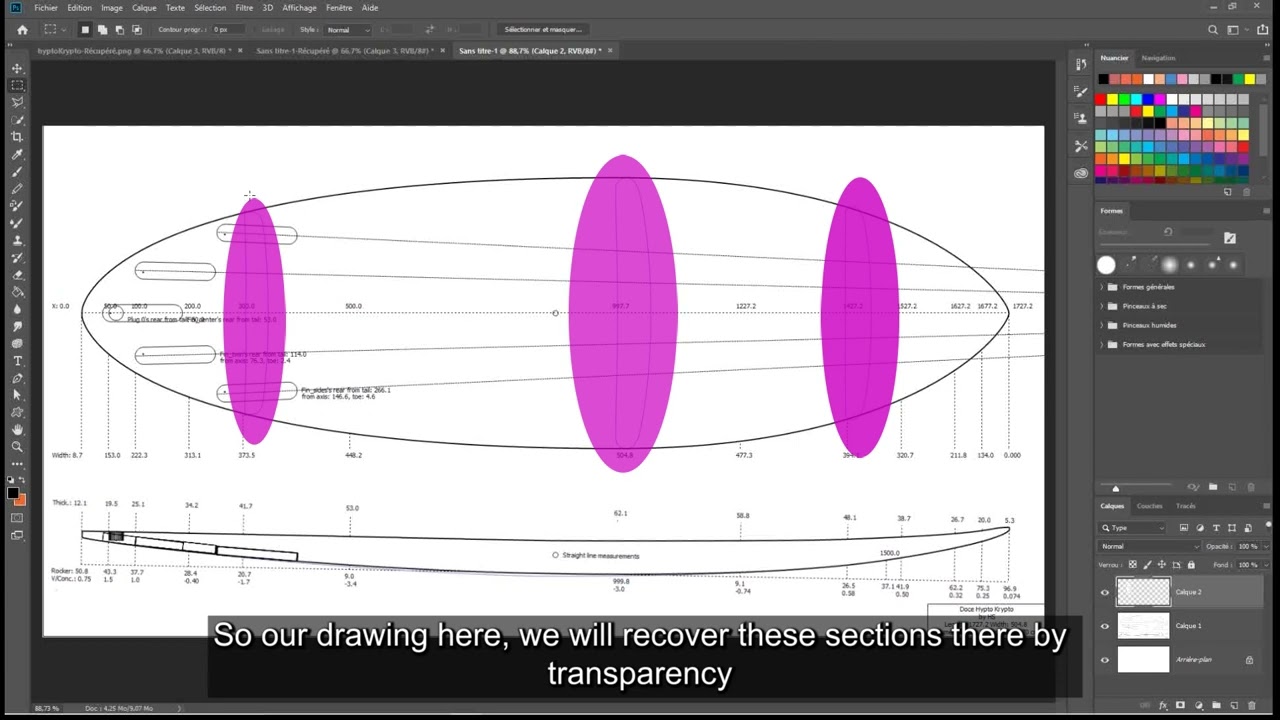Select the Rectangular Marquee tool in toolbar
The height and width of the screenshot is (720, 1280).
17,86
